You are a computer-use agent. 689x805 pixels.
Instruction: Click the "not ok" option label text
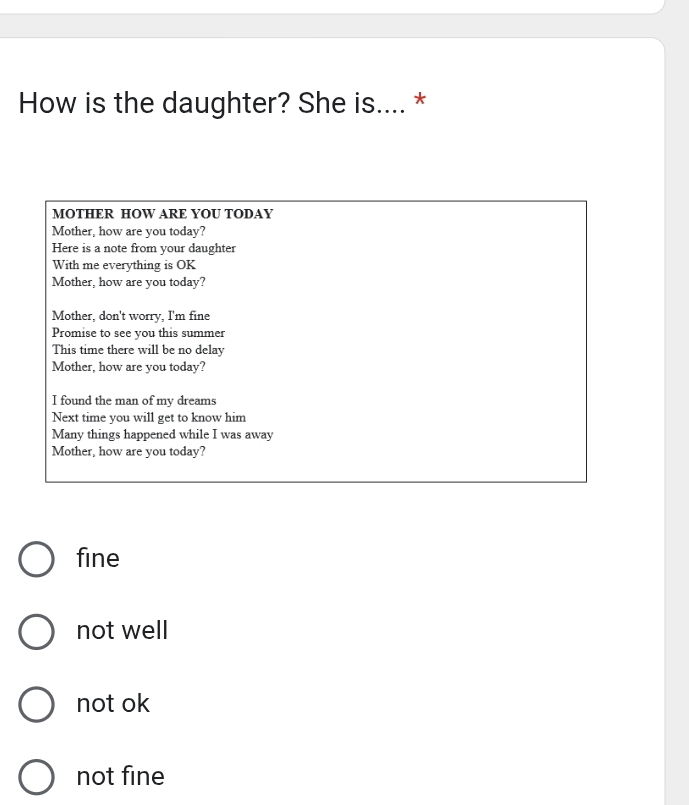(113, 703)
